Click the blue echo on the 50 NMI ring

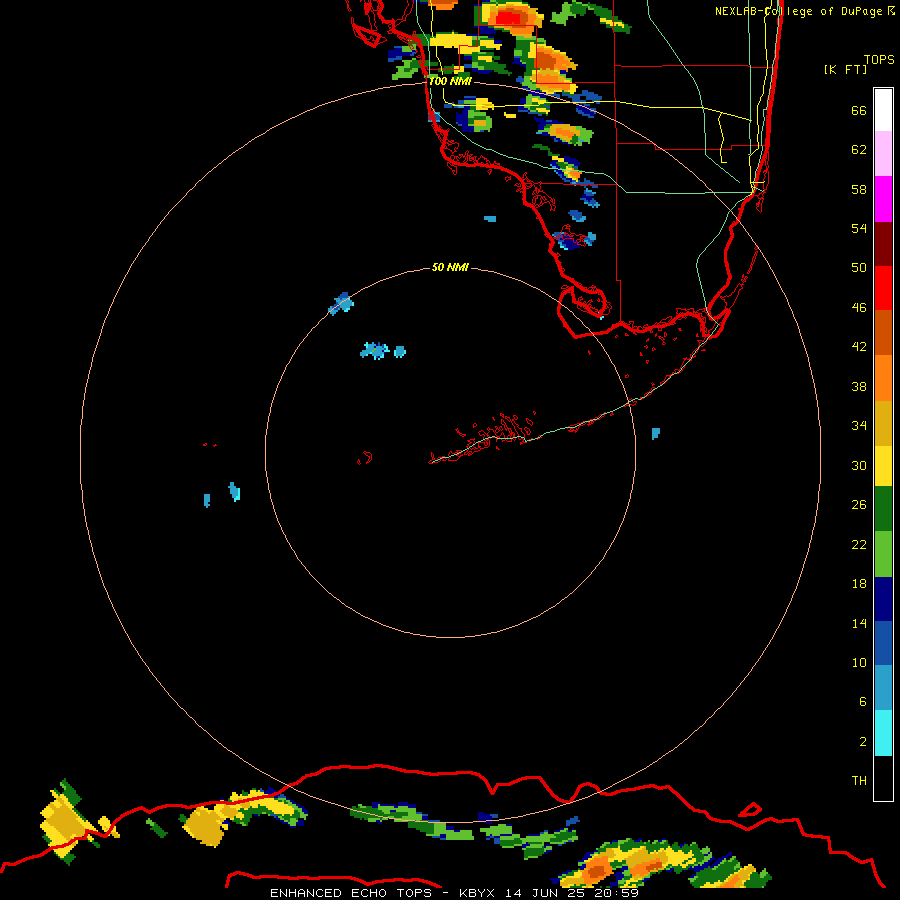[x=341, y=304]
